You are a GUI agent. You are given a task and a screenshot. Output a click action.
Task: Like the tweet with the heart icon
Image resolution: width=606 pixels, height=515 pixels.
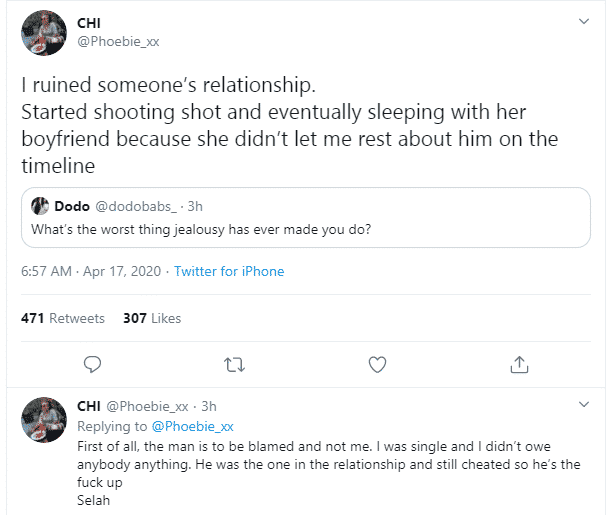click(x=377, y=365)
